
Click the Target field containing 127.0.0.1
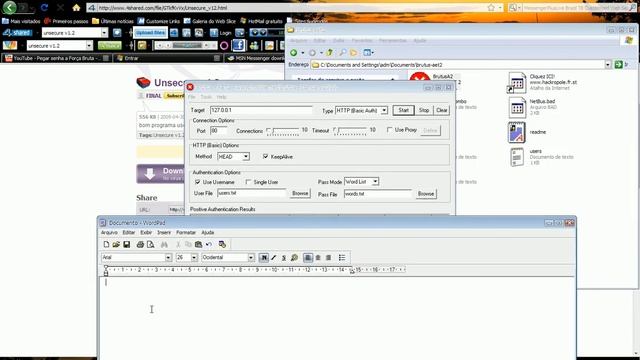pyautogui.click(x=261, y=110)
